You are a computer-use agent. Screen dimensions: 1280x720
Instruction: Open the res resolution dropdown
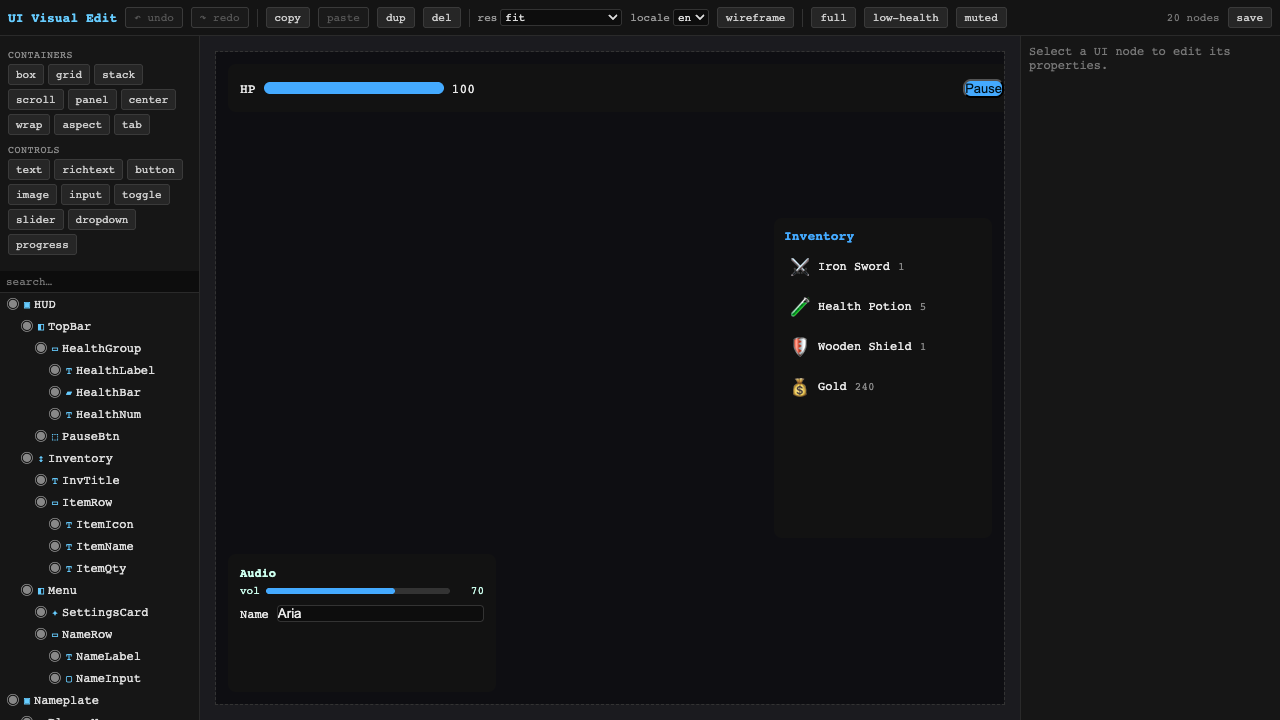(561, 18)
